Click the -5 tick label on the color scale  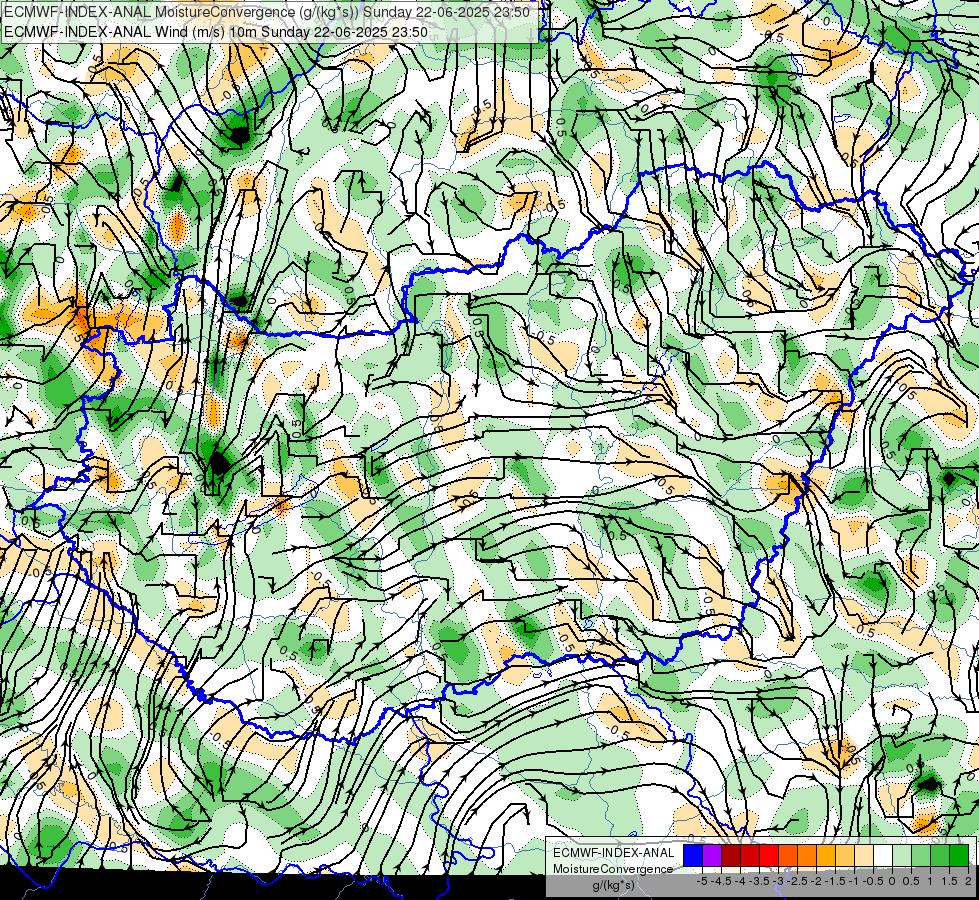pyautogui.click(x=702, y=881)
